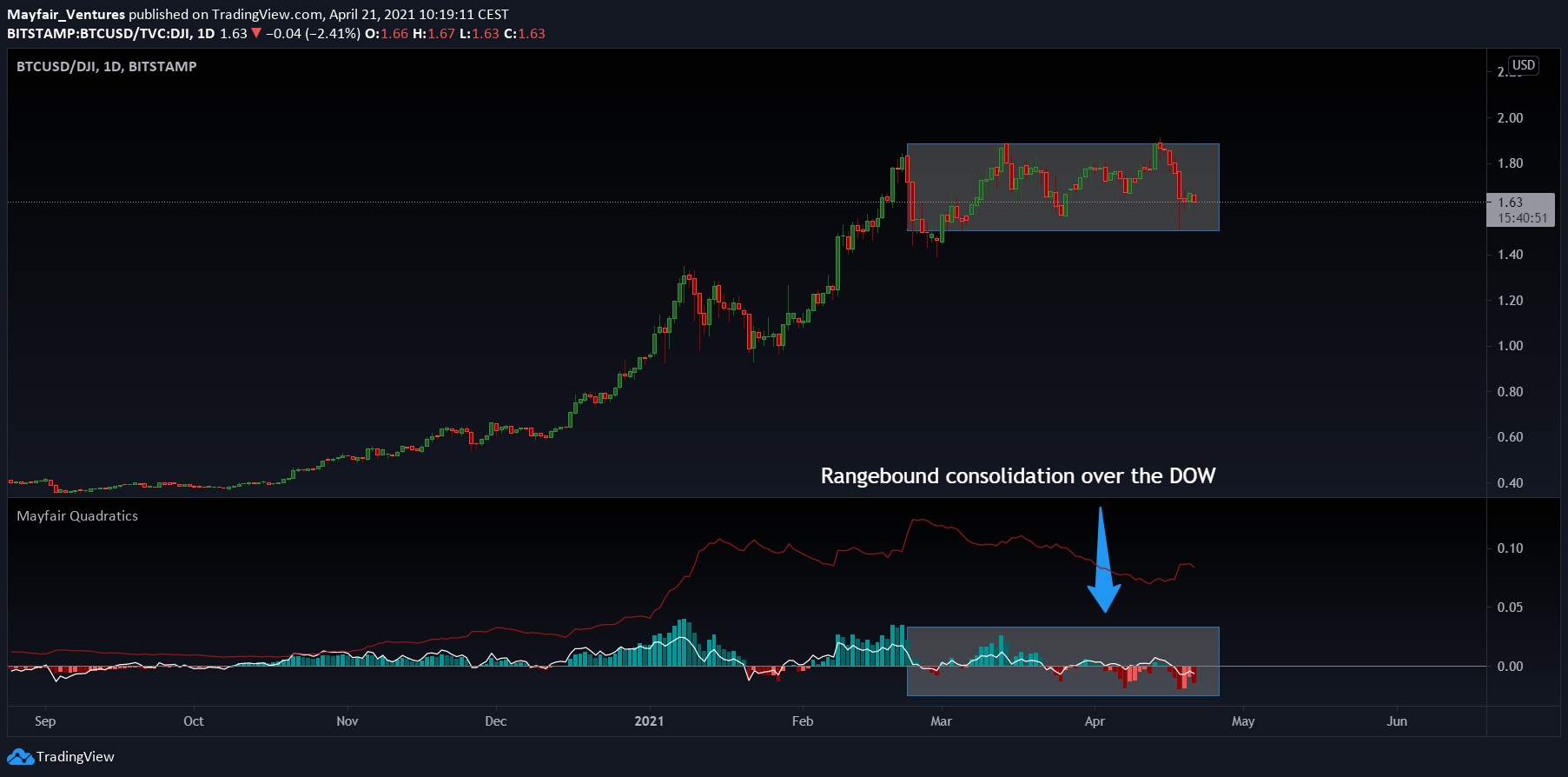
Task: Click the 0.40 price axis label
Action: (1510, 483)
